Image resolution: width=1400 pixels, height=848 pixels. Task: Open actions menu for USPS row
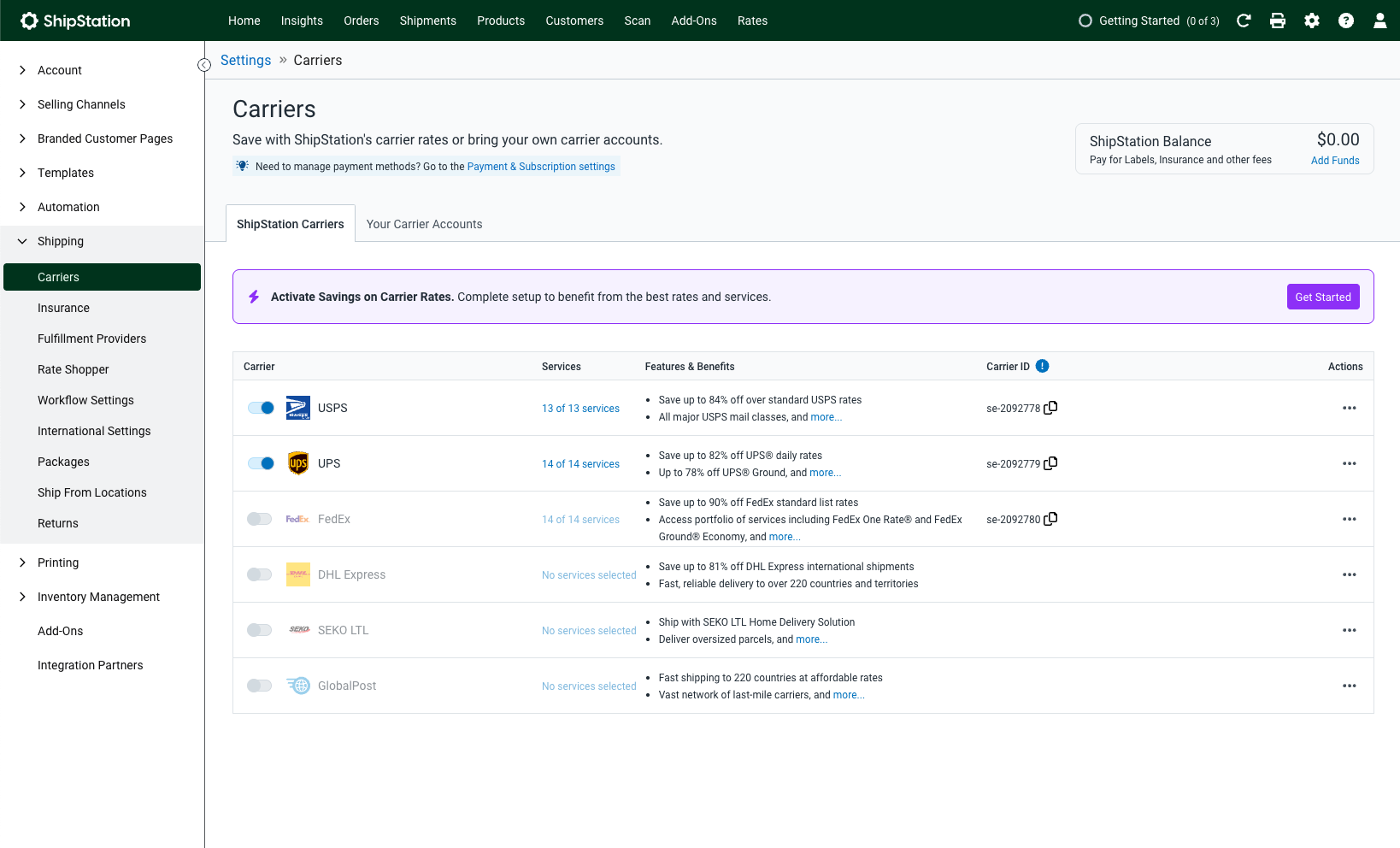point(1350,408)
